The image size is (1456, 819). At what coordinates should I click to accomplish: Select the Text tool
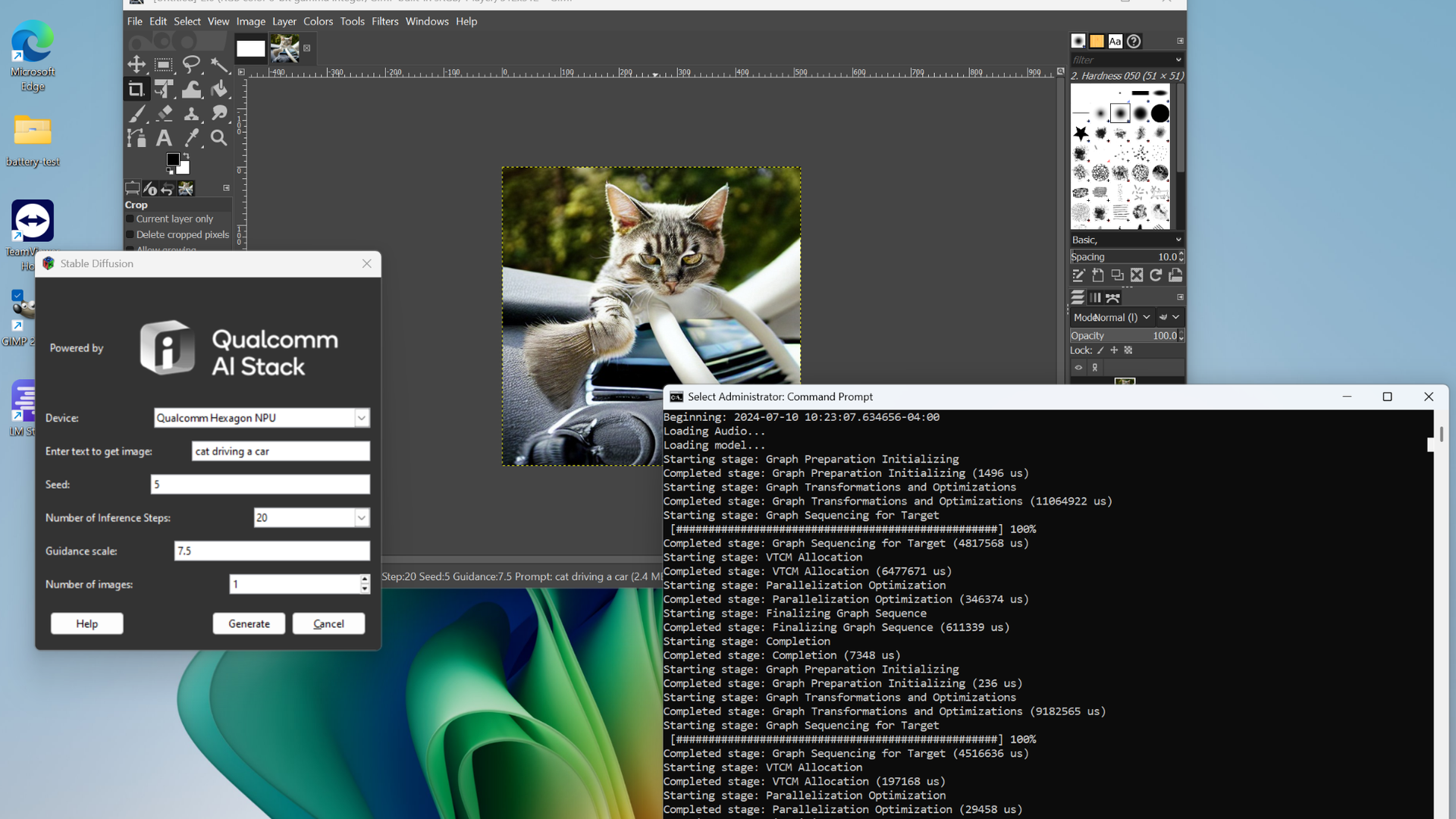click(164, 138)
